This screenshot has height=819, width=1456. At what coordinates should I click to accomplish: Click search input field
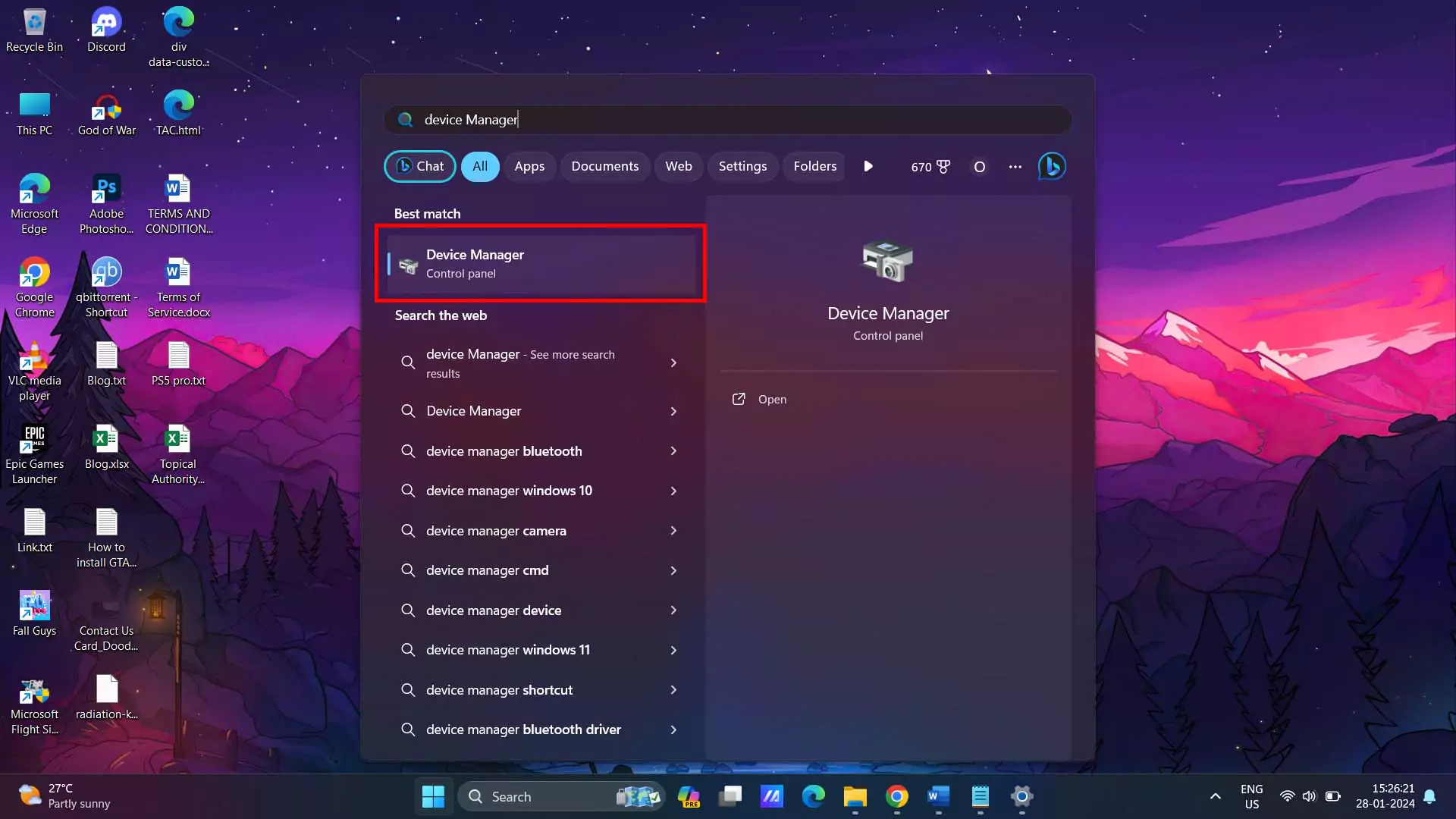(728, 119)
